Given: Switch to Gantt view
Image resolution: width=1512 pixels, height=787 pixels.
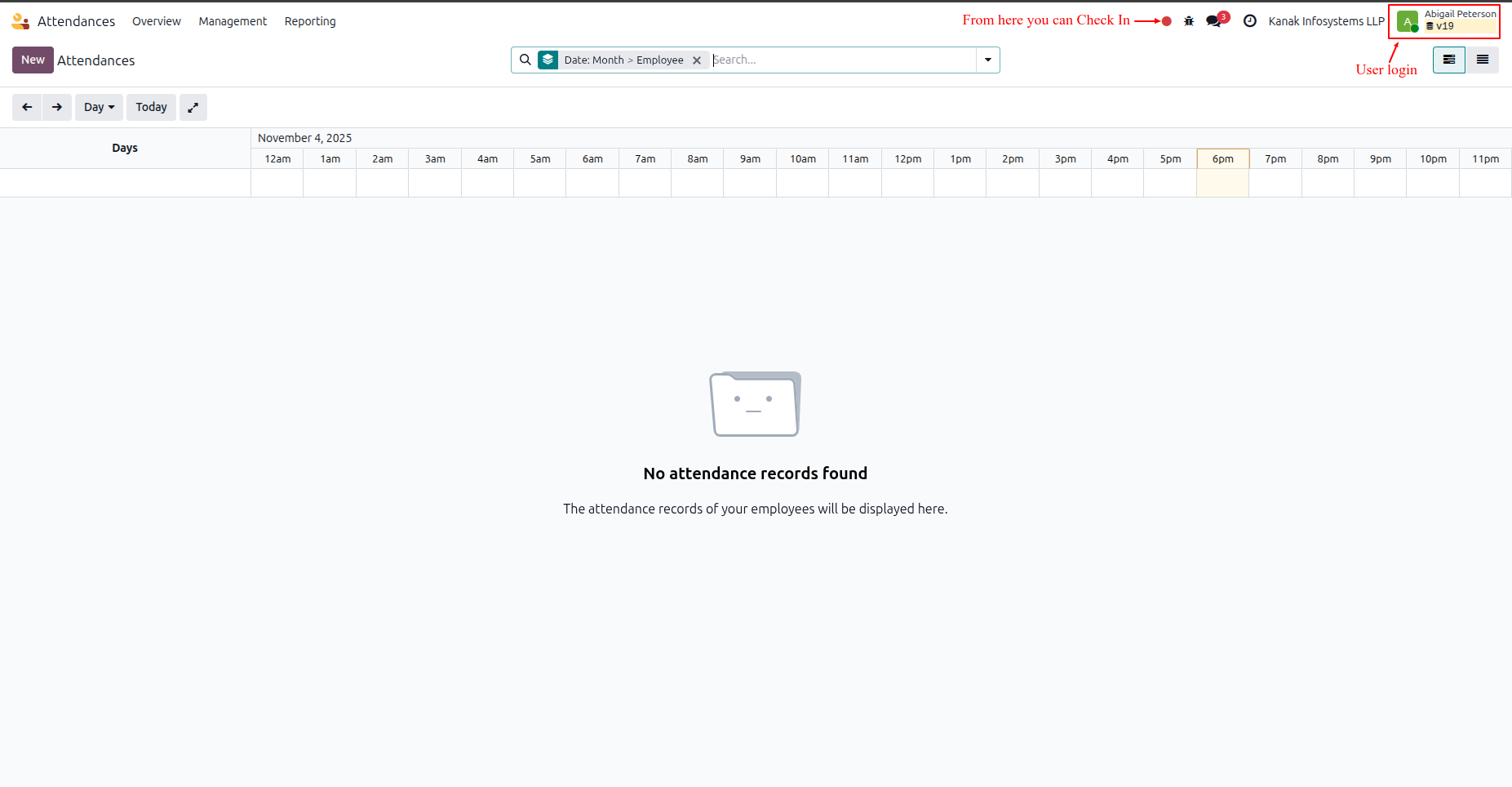Looking at the screenshot, I should pos(1449,60).
